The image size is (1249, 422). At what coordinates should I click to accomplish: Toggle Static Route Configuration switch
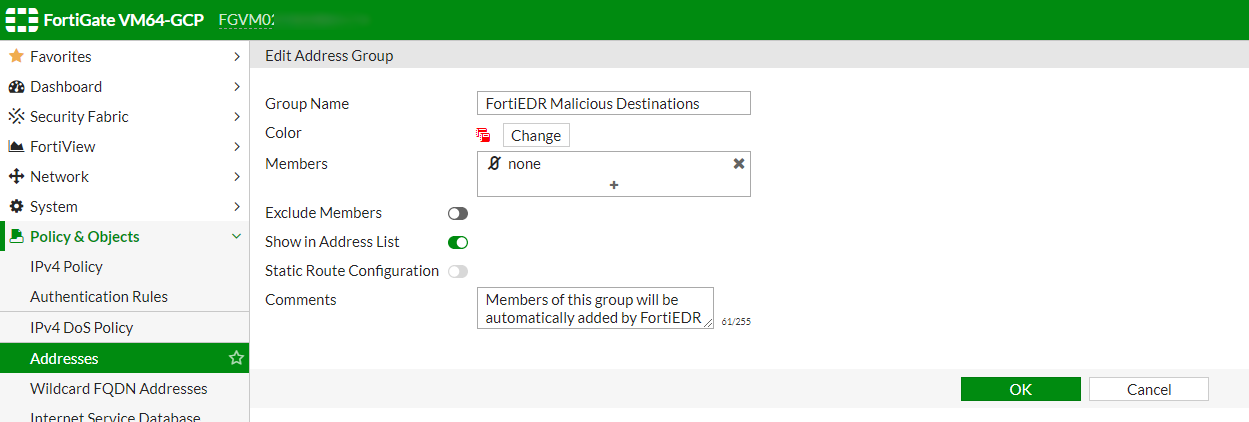click(458, 271)
